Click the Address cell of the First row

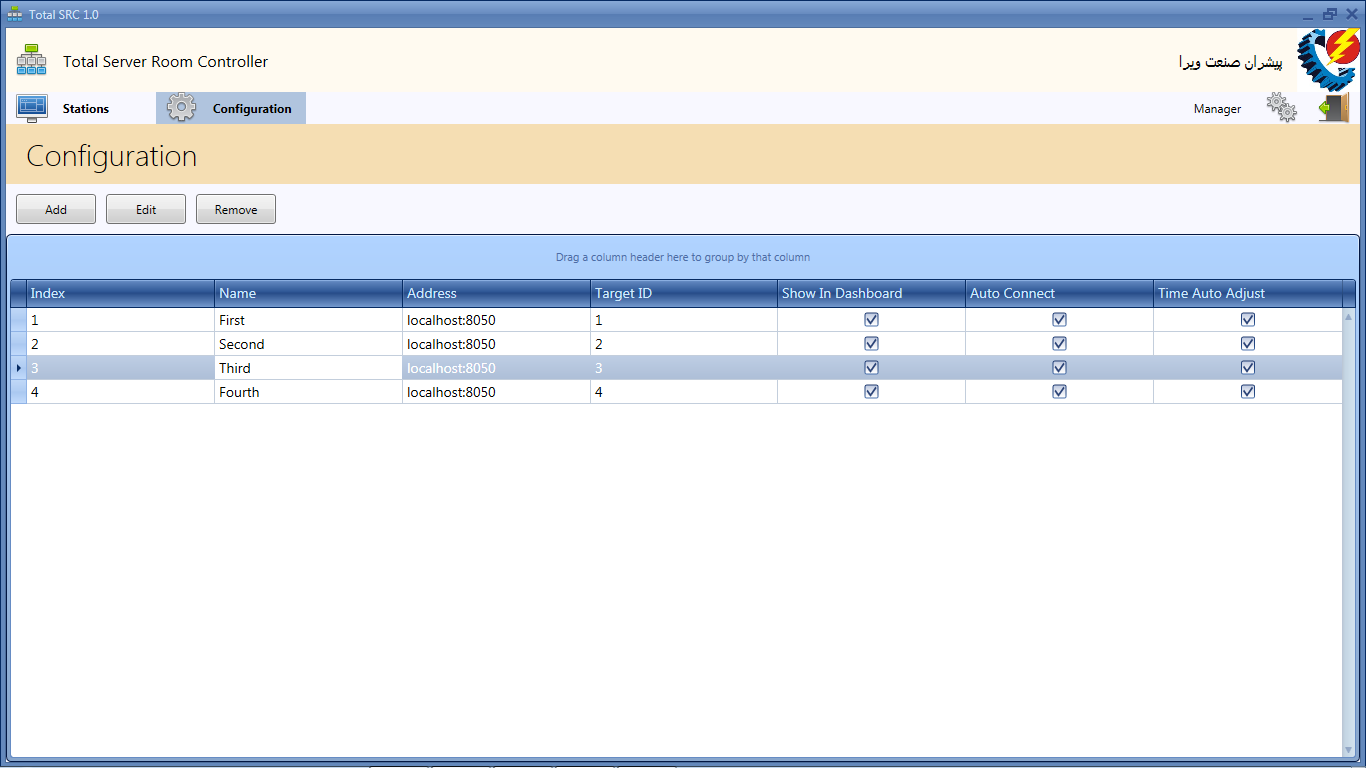coord(496,320)
